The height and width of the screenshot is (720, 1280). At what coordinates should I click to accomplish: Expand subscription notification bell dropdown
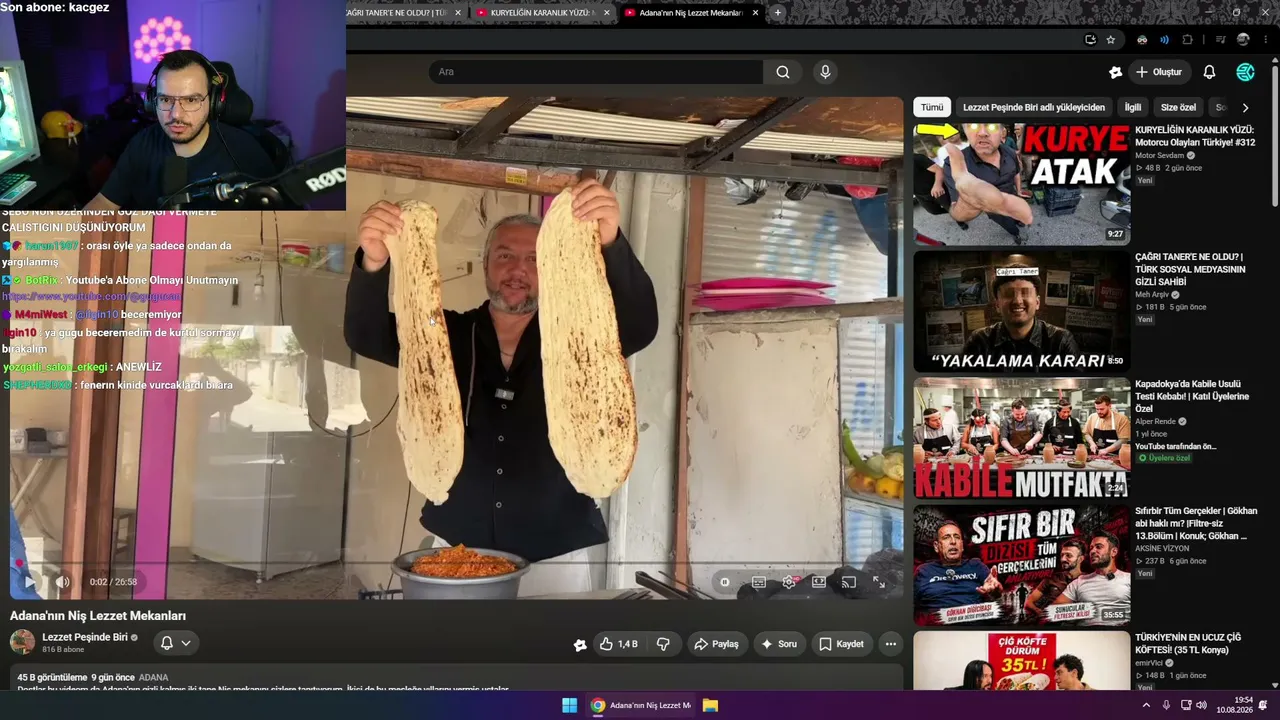[175, 643]
